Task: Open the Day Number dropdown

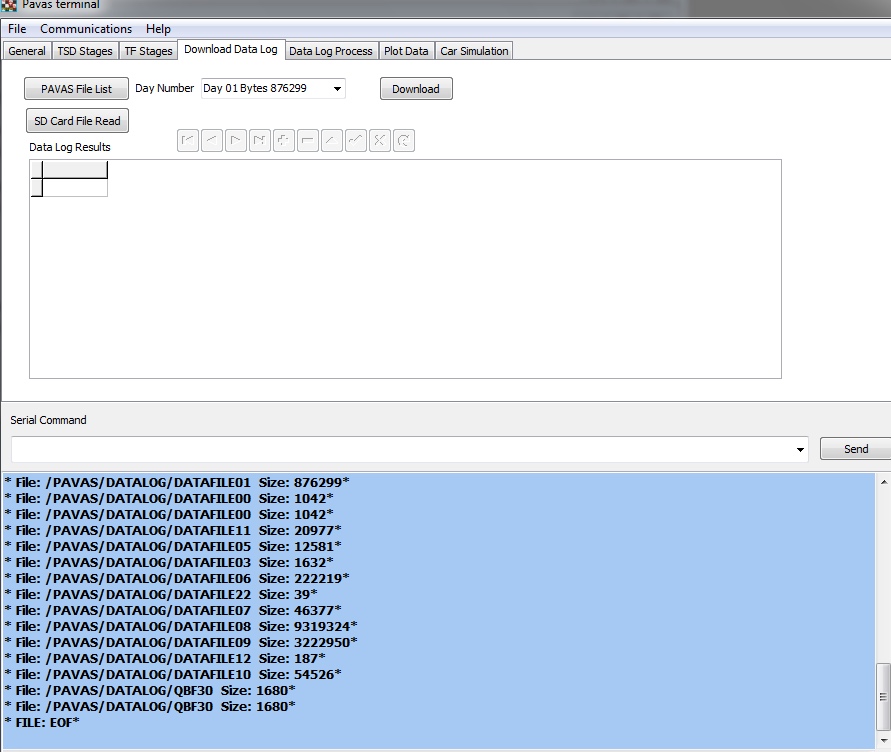Action: pos(337,89)
